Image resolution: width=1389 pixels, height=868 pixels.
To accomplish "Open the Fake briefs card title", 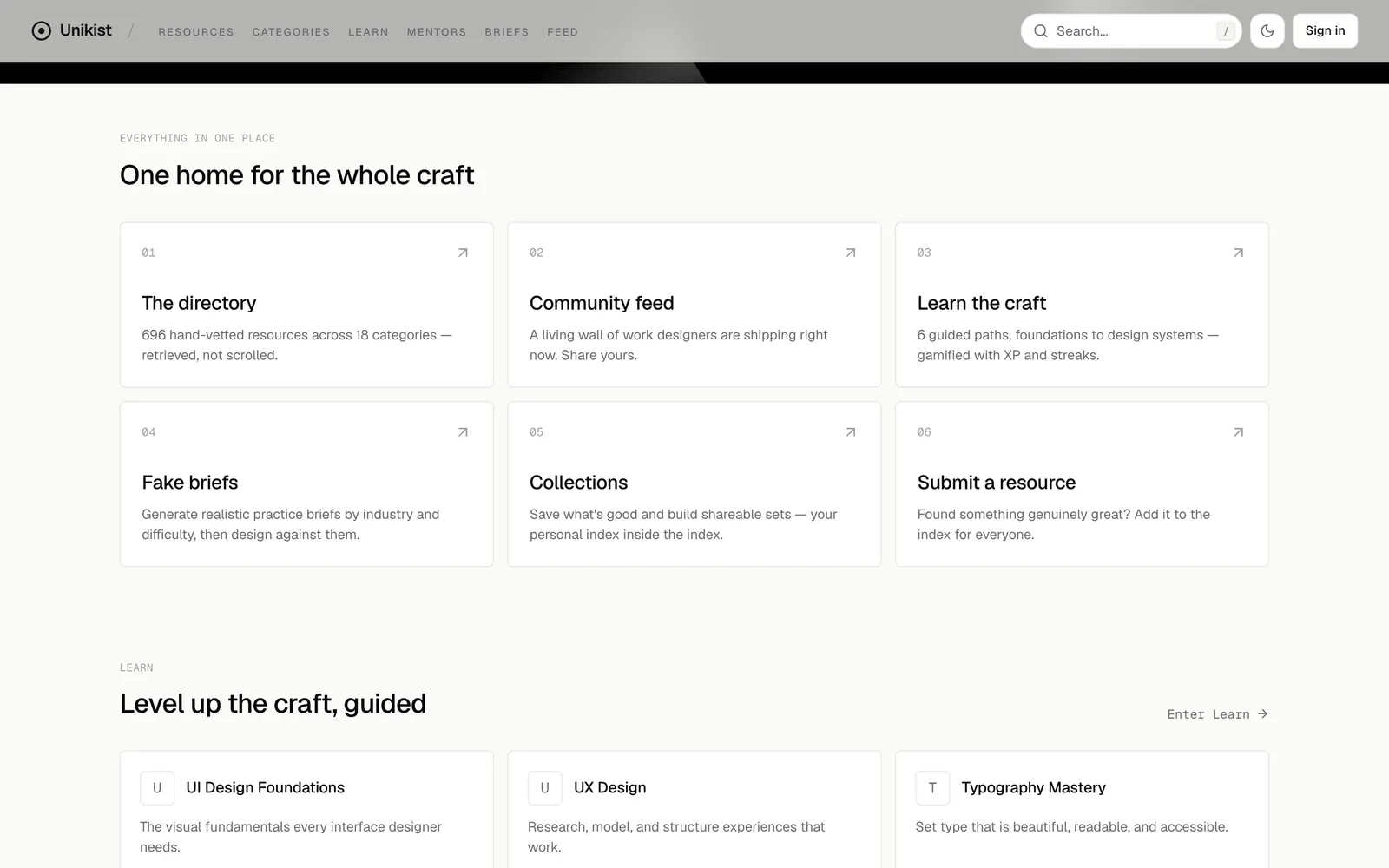I will [x=190, y=483].
